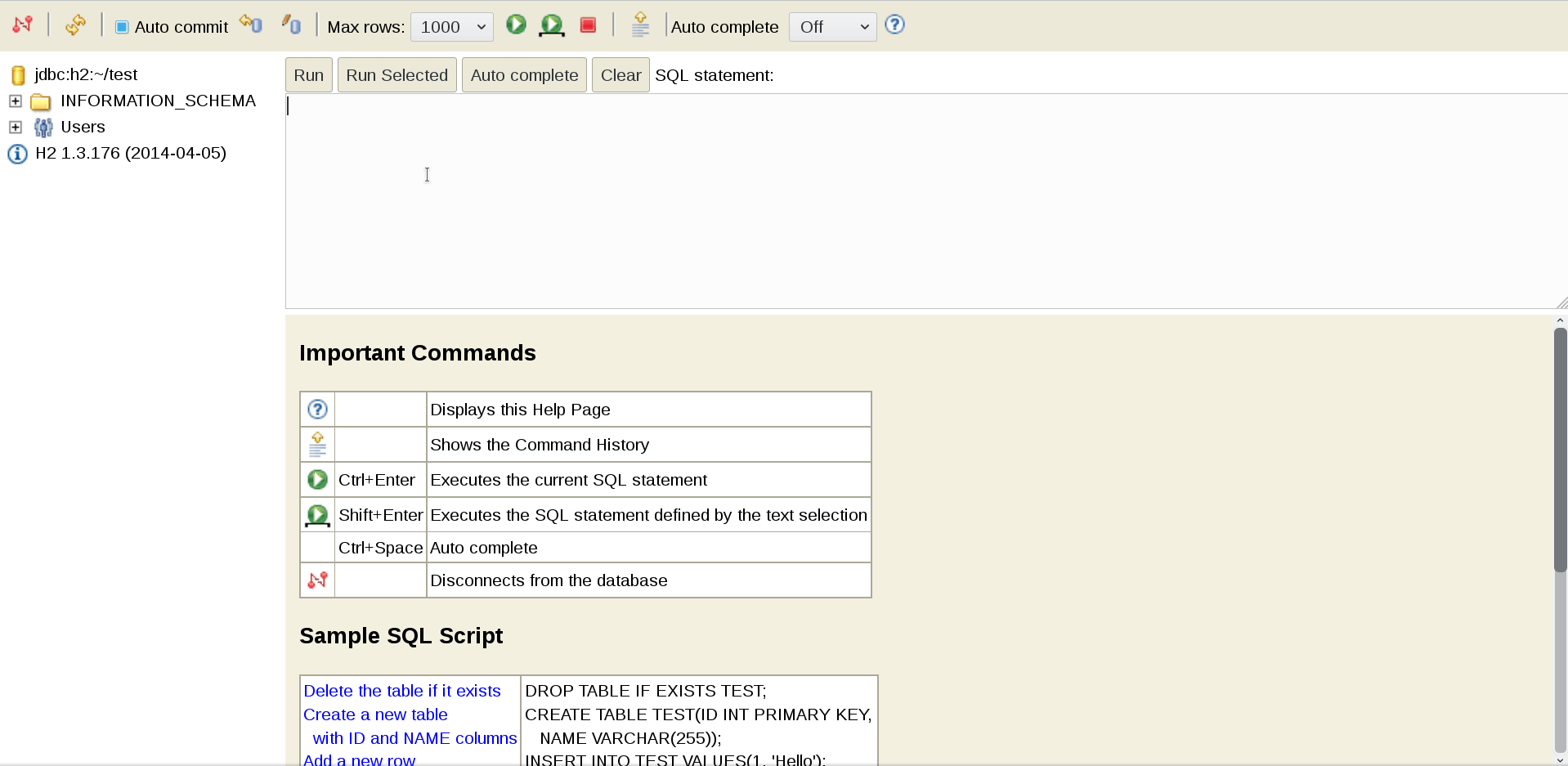Screen dimensions: 1568x766
Task: Click the 'Ctrl+Space' shortcut cell
Action: click(380, 548)
